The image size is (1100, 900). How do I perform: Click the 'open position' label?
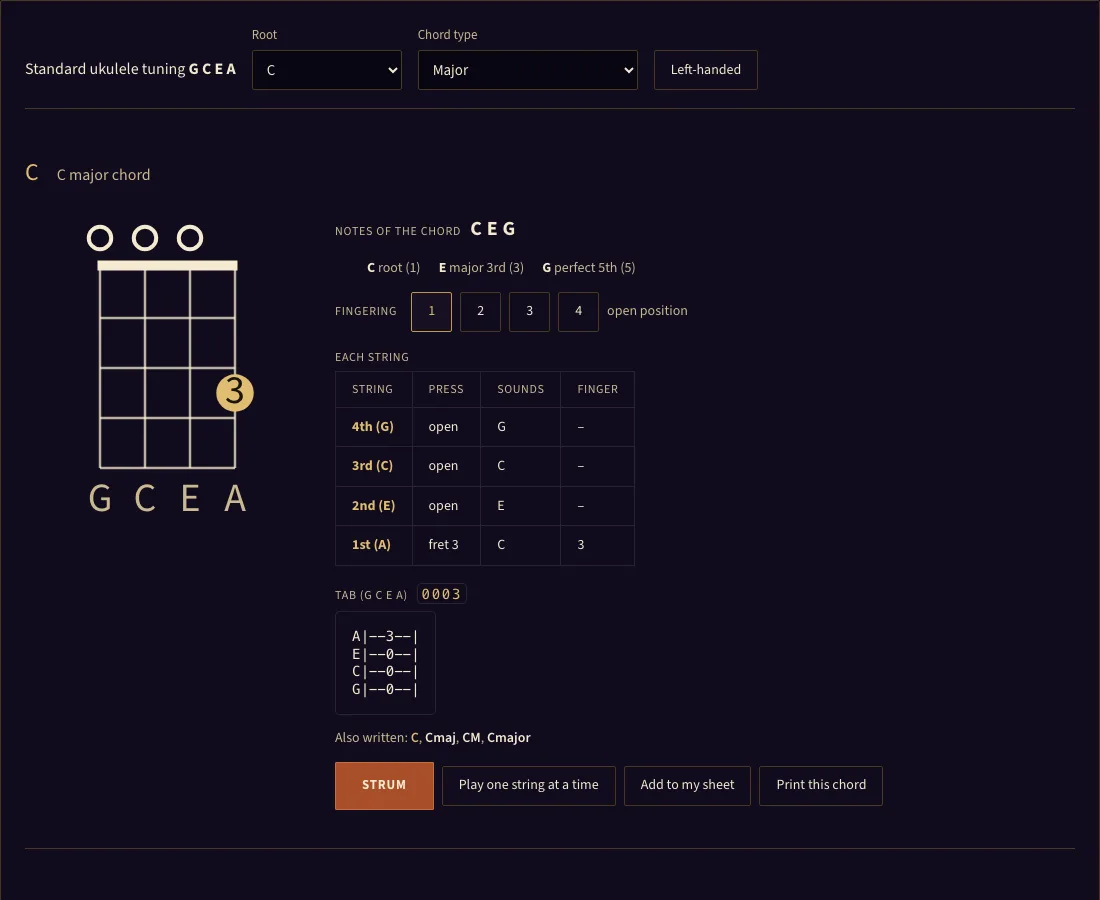tap(647, 311)
